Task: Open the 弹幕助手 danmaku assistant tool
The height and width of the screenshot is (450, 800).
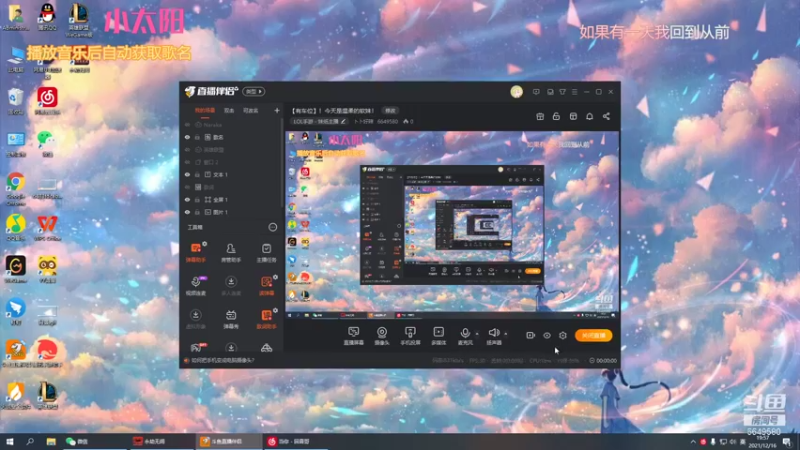Action: (x=195, y=253)
